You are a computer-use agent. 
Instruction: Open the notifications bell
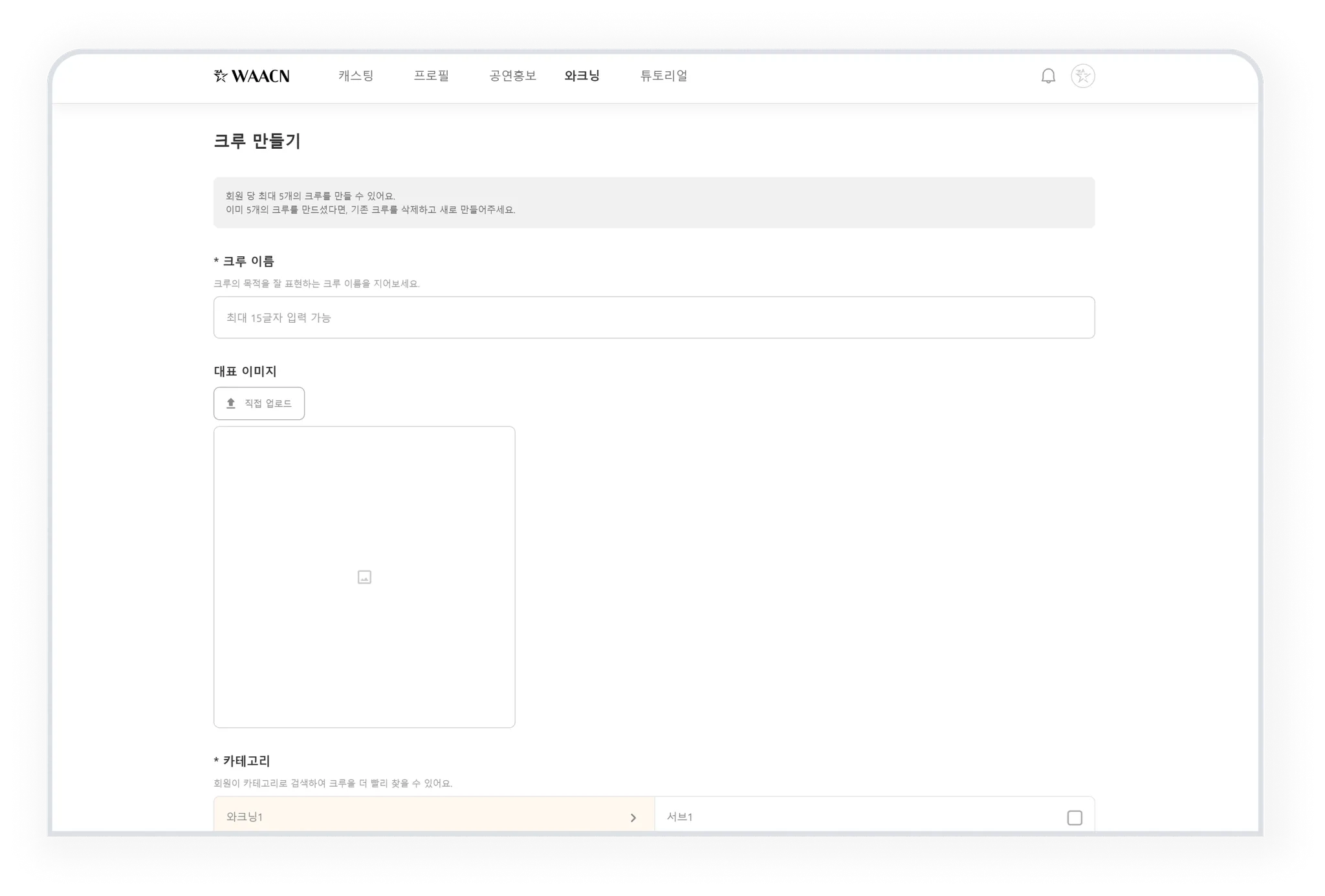coord(1048,76)
